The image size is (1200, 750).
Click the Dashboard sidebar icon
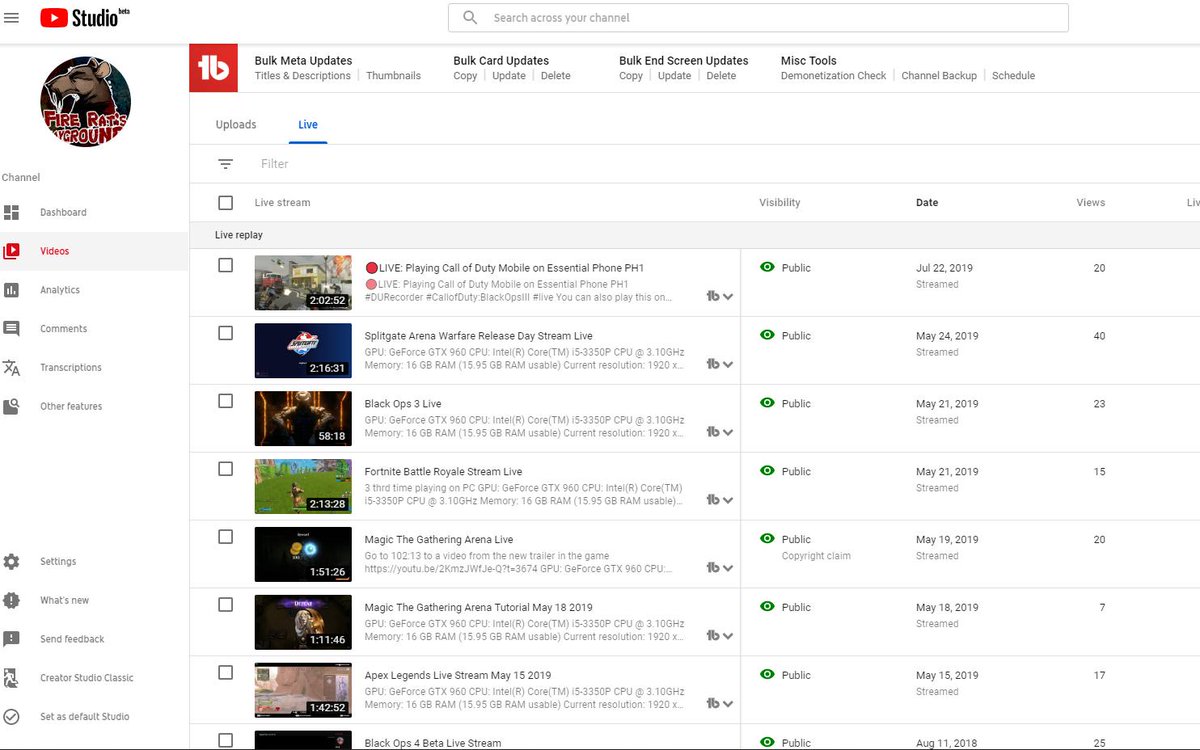pyautogui.click(x=11, y=212)
